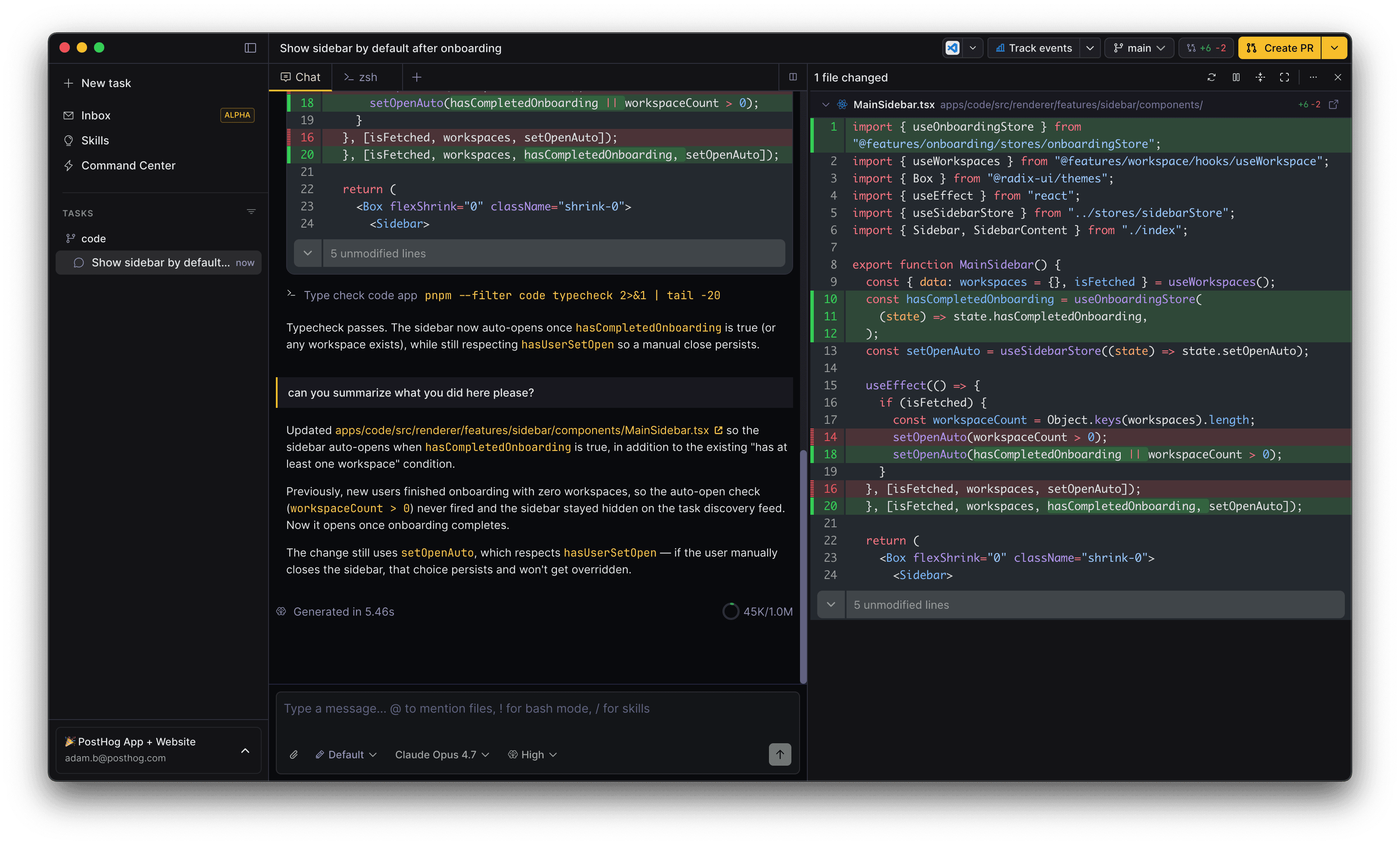
Task: Expand the editor chooser dropdown arrow
Action: point(973,48)
